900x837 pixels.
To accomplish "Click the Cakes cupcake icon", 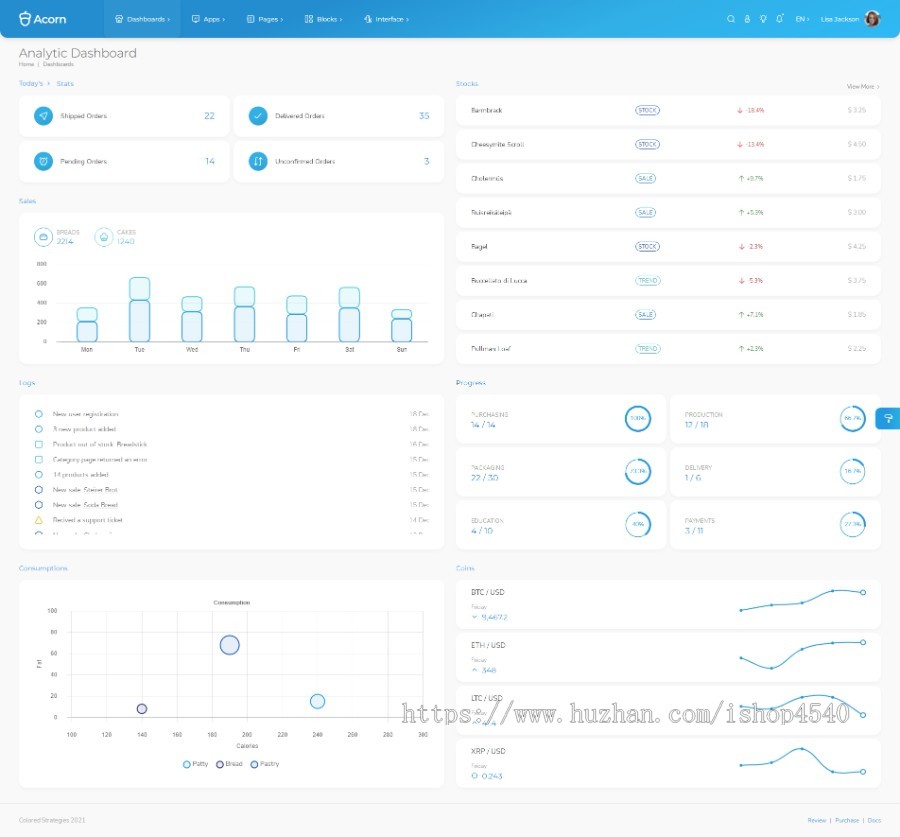I will [x=104, y=237].
